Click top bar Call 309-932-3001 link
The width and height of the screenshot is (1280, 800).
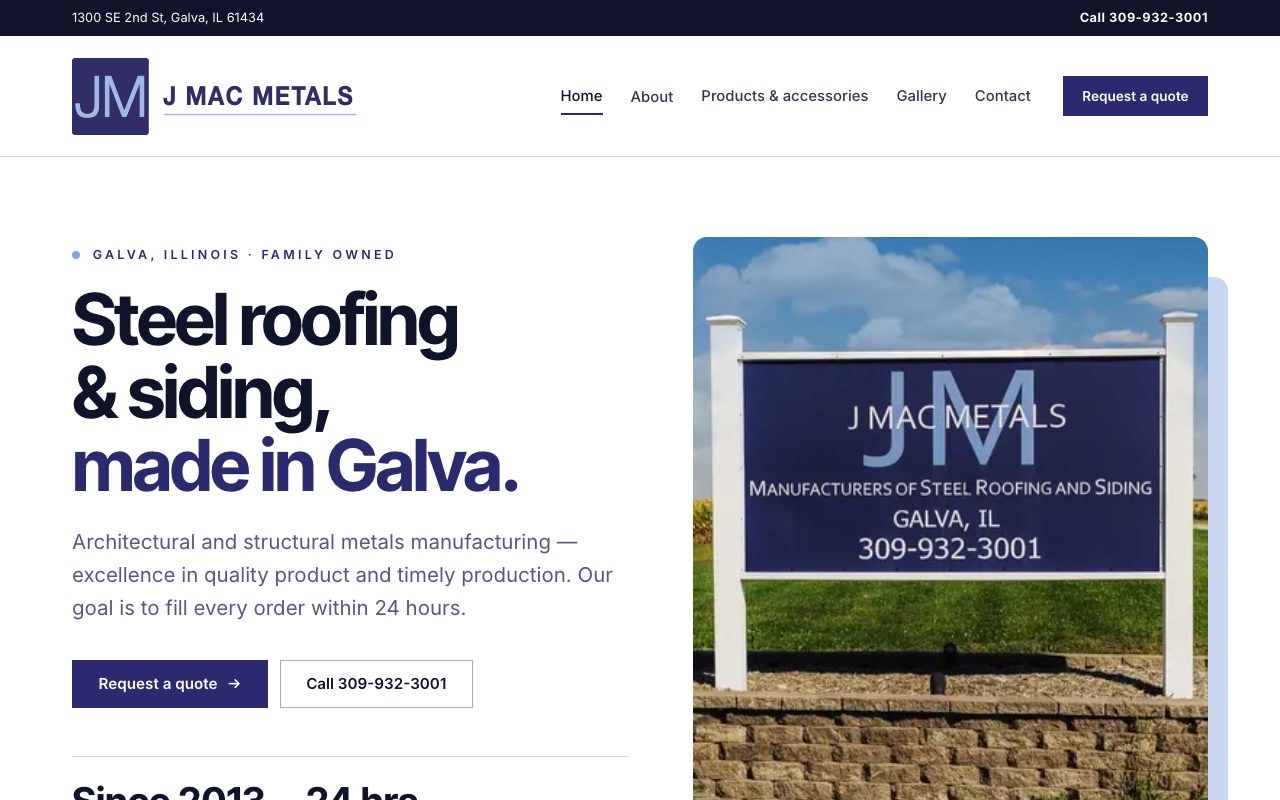[1143, 17]
